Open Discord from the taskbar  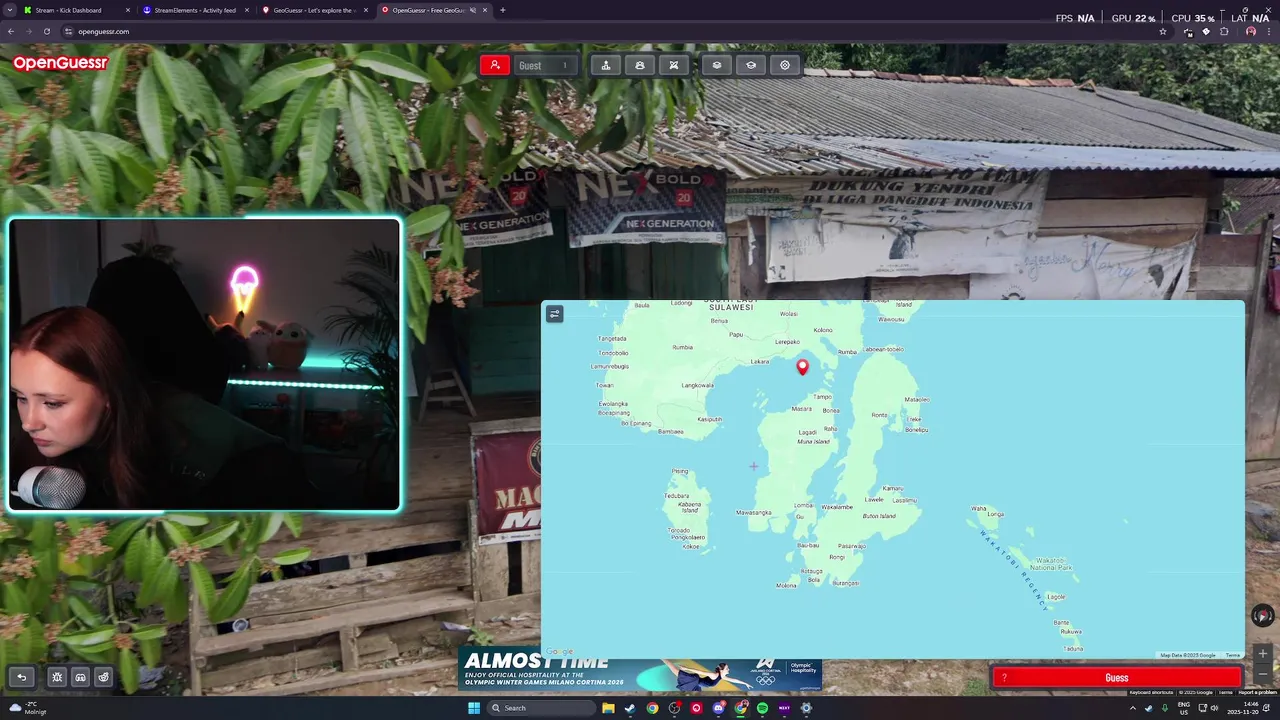coord(718,708)
